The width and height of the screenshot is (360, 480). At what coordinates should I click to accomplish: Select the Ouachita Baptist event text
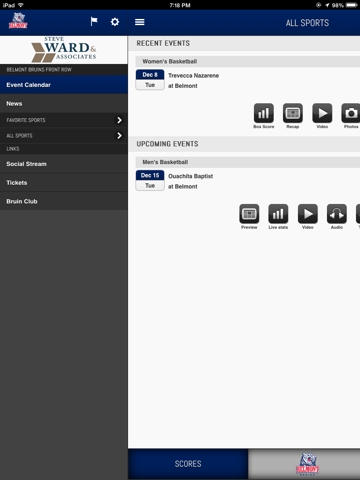click(x=190, y=176)
